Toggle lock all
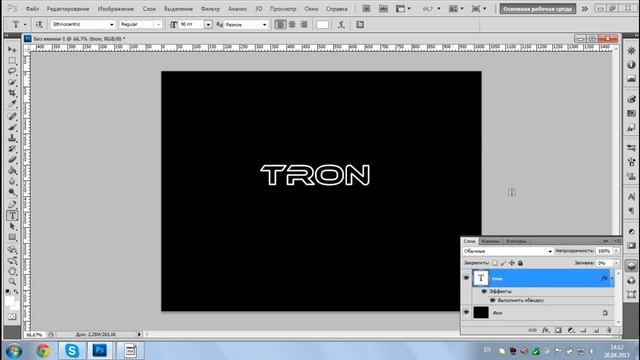 [520, 263]
